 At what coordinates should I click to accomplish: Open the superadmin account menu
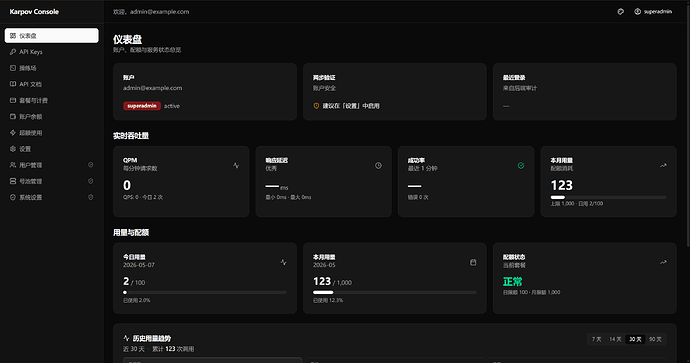pos(653,12)
